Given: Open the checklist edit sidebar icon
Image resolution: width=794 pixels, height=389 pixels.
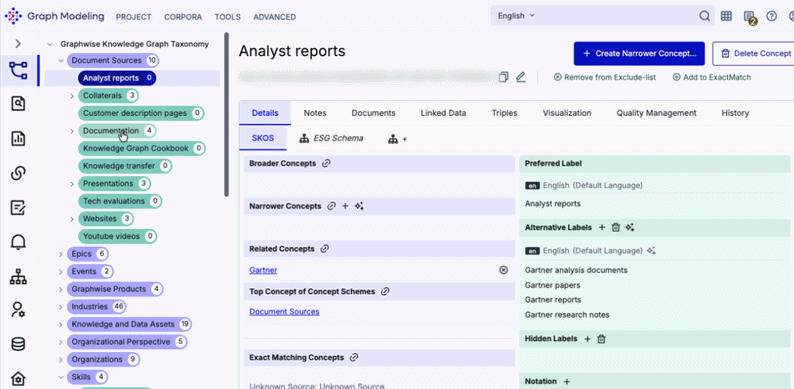Looking at the screenshot, I should [x=18, y=207].
